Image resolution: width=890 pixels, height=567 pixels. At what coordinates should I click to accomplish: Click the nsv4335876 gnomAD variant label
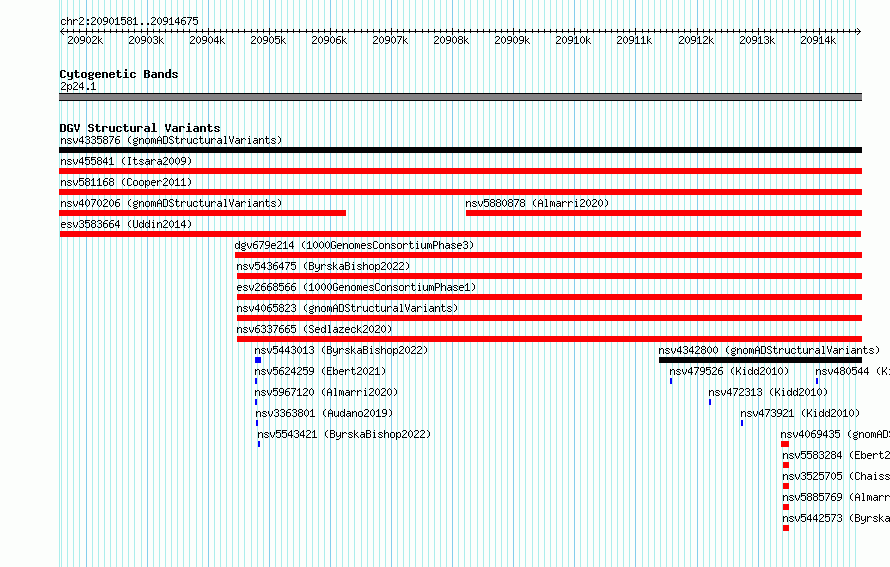171,140
